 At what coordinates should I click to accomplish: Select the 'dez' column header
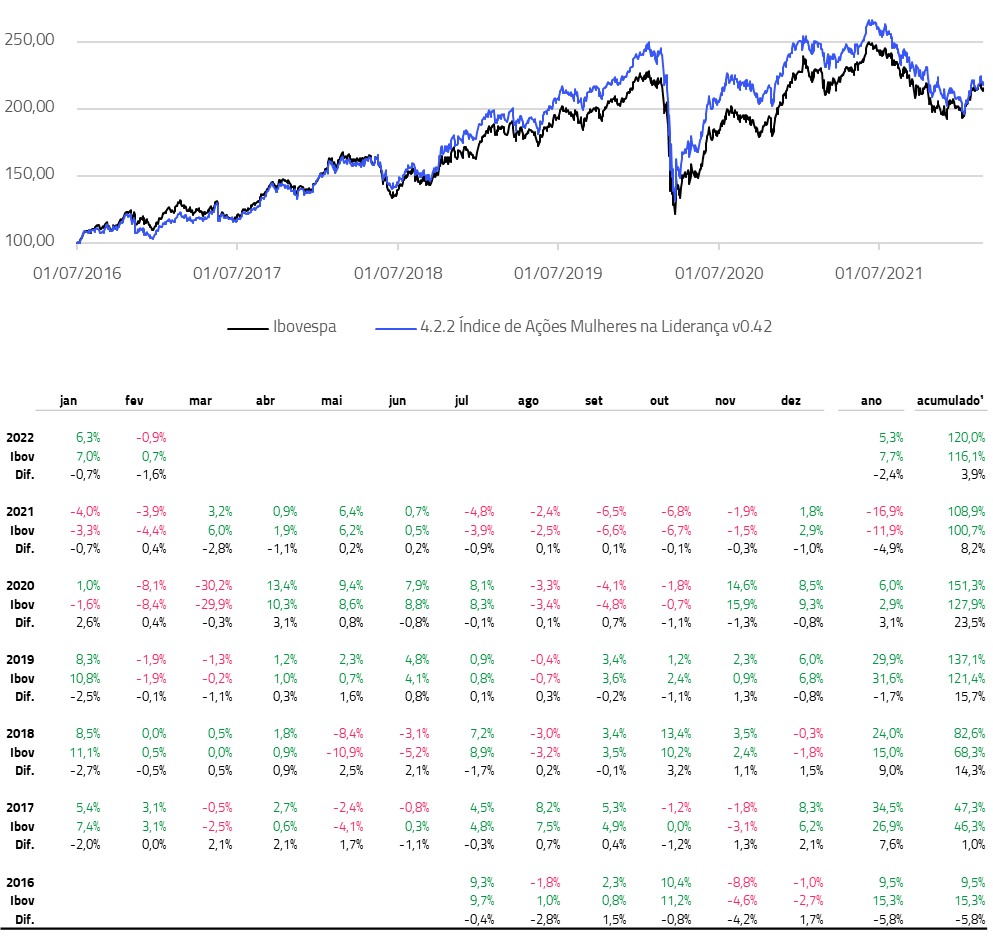(791, 400)
